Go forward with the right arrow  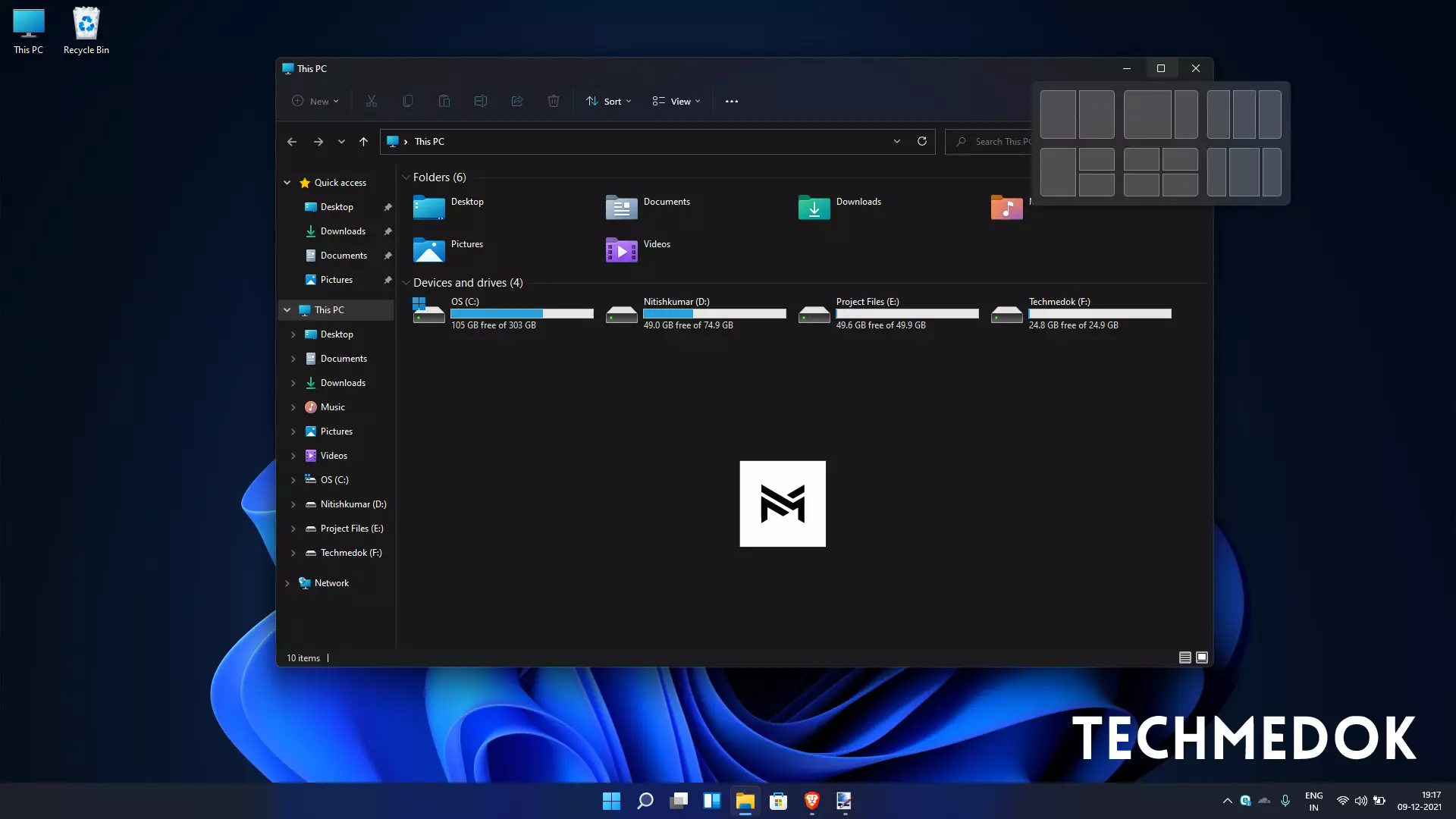318,142
